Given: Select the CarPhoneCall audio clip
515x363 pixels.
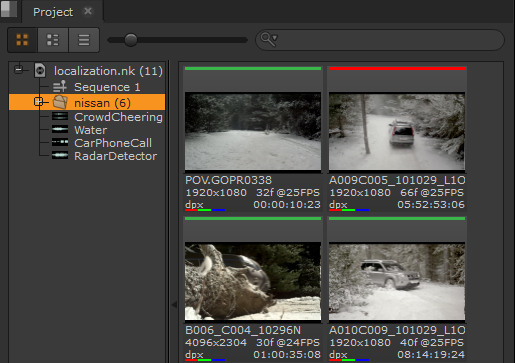Looking at the screenshot, I should [x=113, y=143].
